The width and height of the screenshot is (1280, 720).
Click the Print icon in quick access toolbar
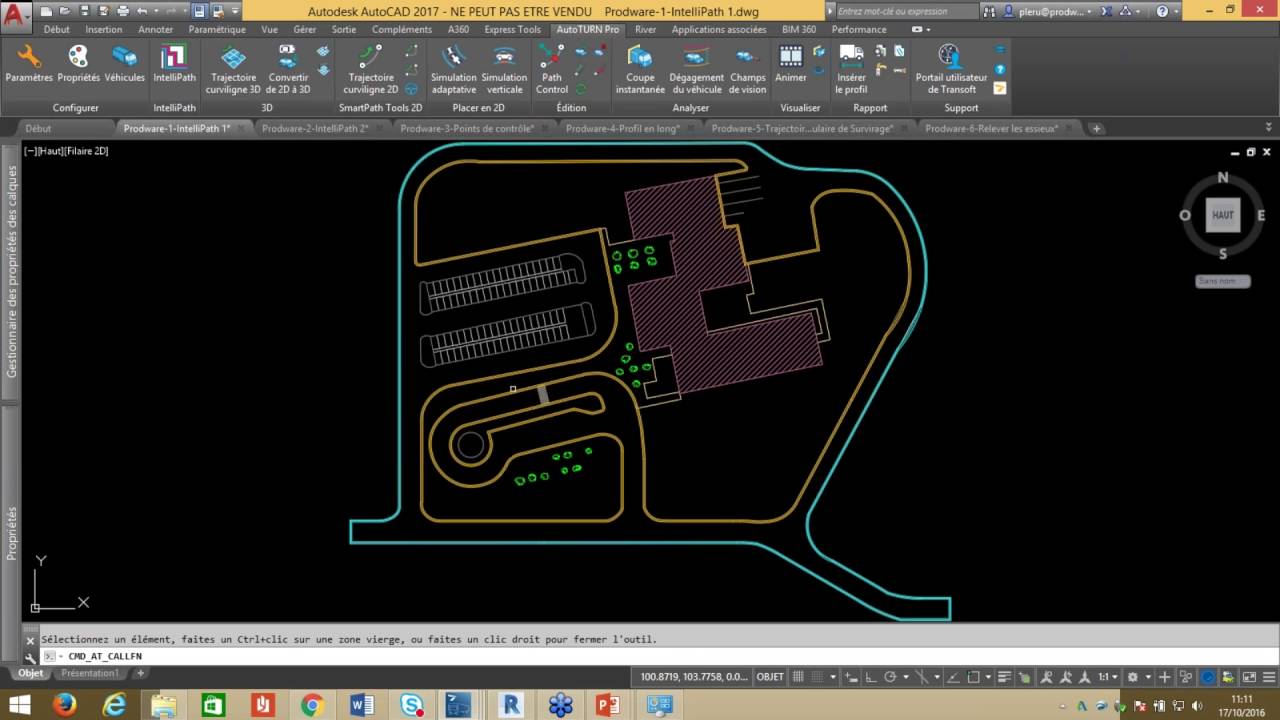pyautogui.click(x=123, y=11)
